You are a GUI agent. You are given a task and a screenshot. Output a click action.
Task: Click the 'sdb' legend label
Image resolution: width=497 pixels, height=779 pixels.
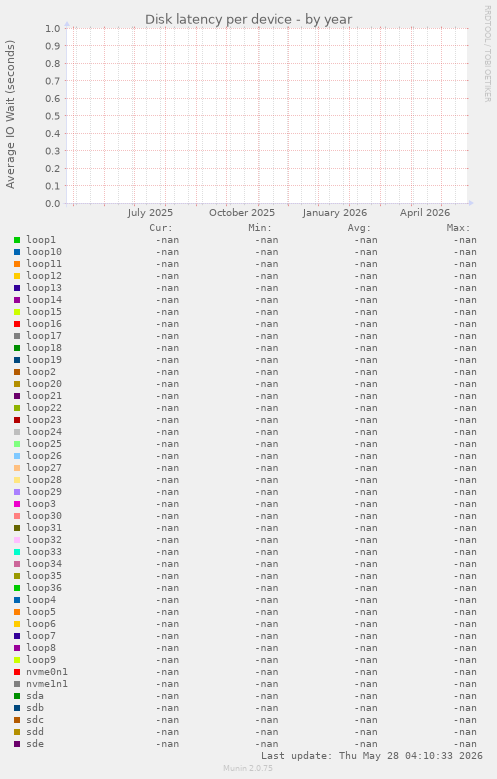coord(35,708)
